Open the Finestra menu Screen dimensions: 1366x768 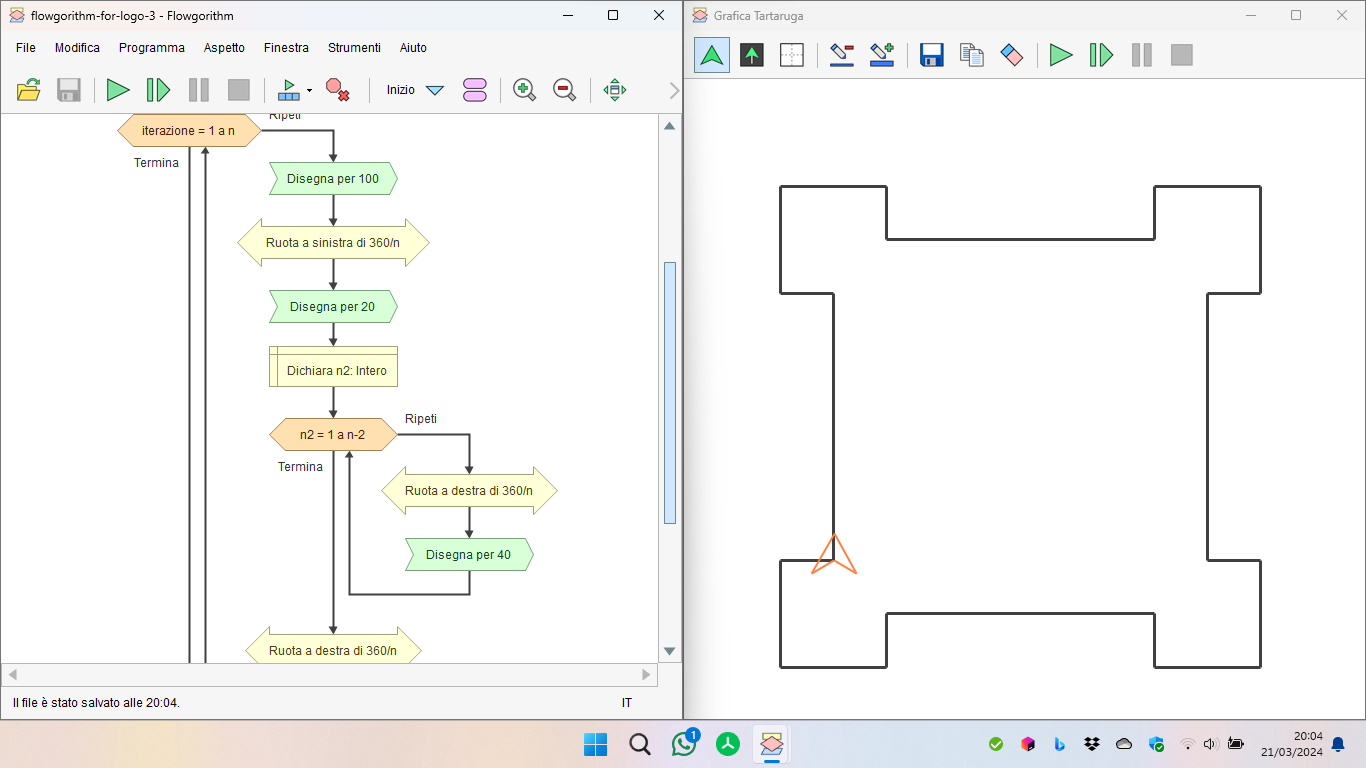point(286,47)
